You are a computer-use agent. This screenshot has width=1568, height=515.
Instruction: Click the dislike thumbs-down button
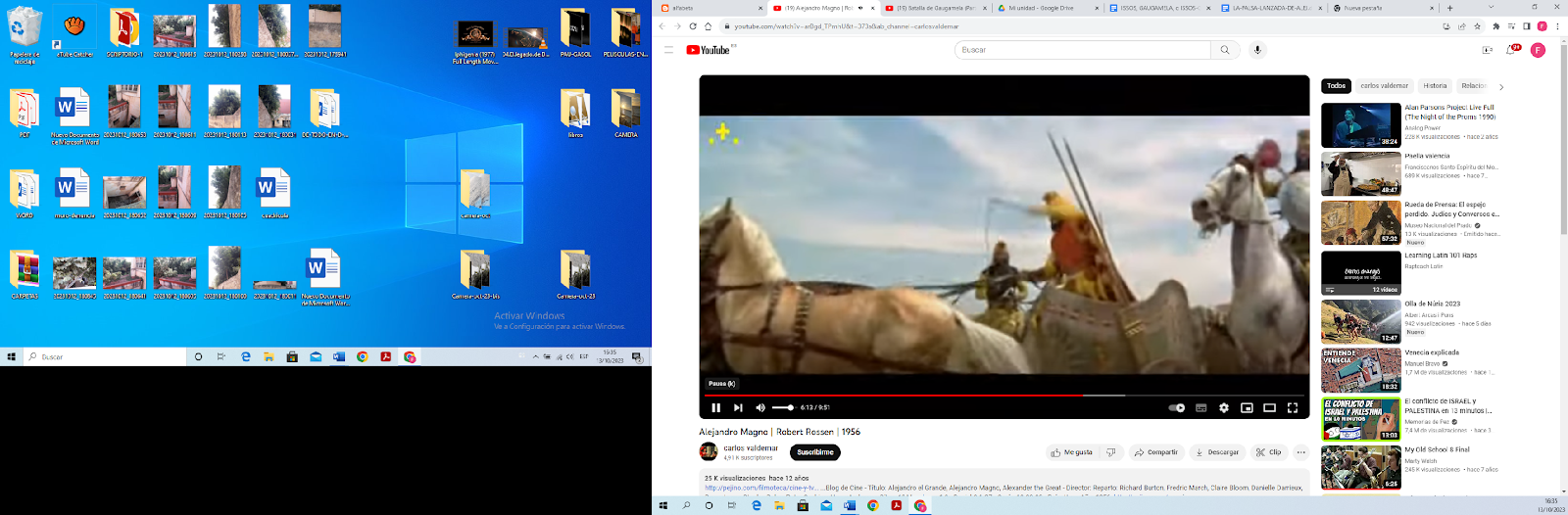coord(1110,452)
